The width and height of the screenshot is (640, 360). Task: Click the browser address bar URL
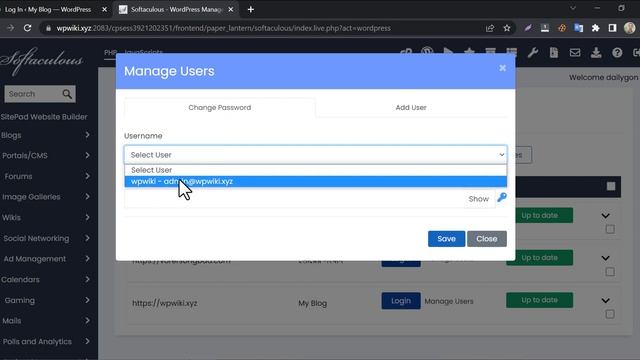(x=224, y=28)
